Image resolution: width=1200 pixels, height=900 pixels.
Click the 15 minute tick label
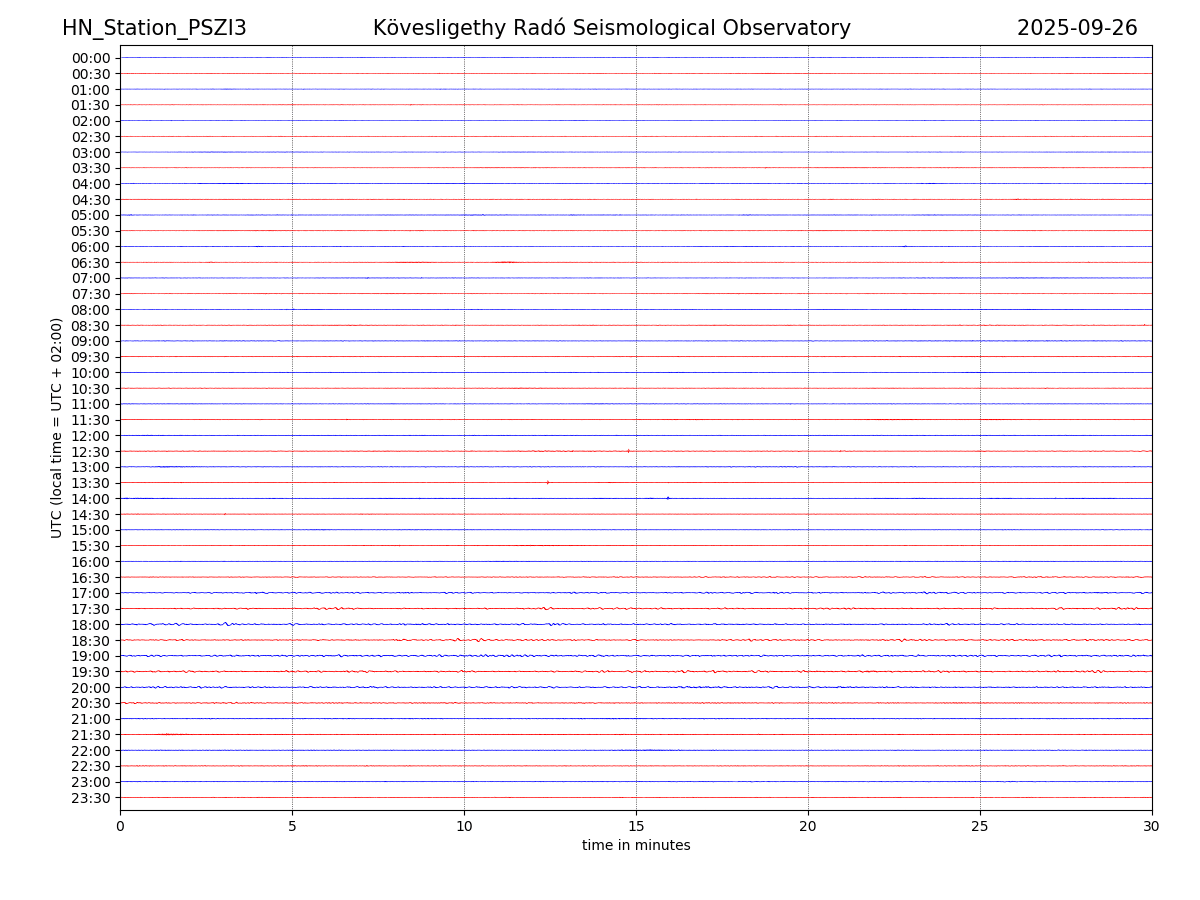coord(636,827)
